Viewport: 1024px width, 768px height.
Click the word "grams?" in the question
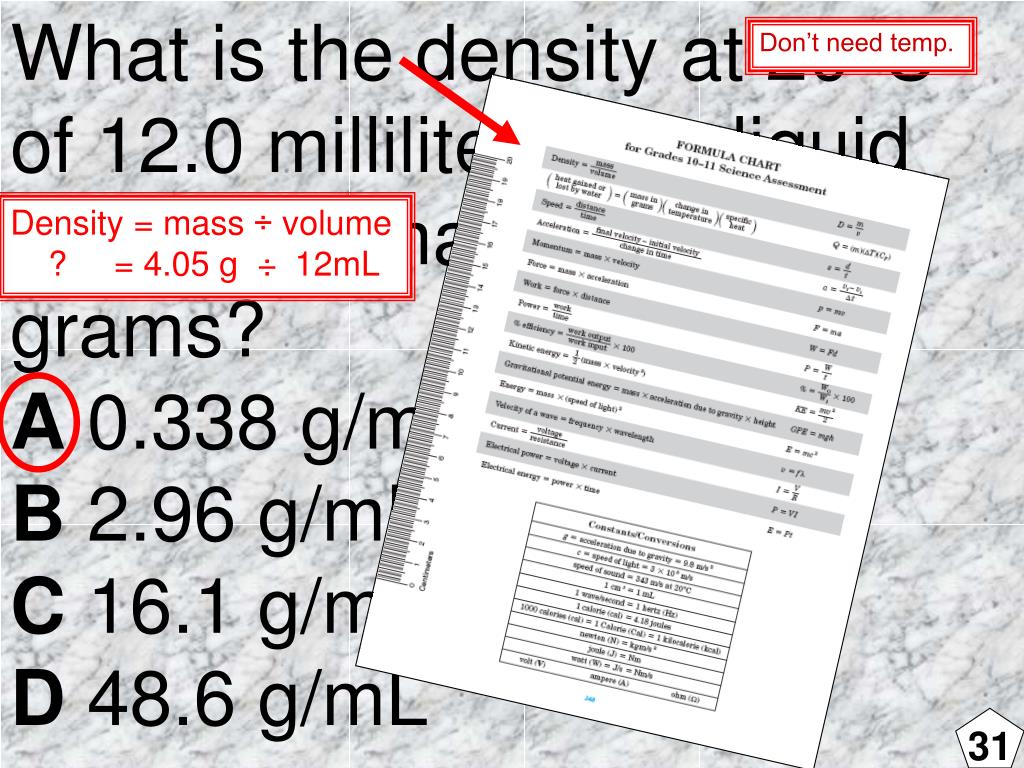(136, 332)
